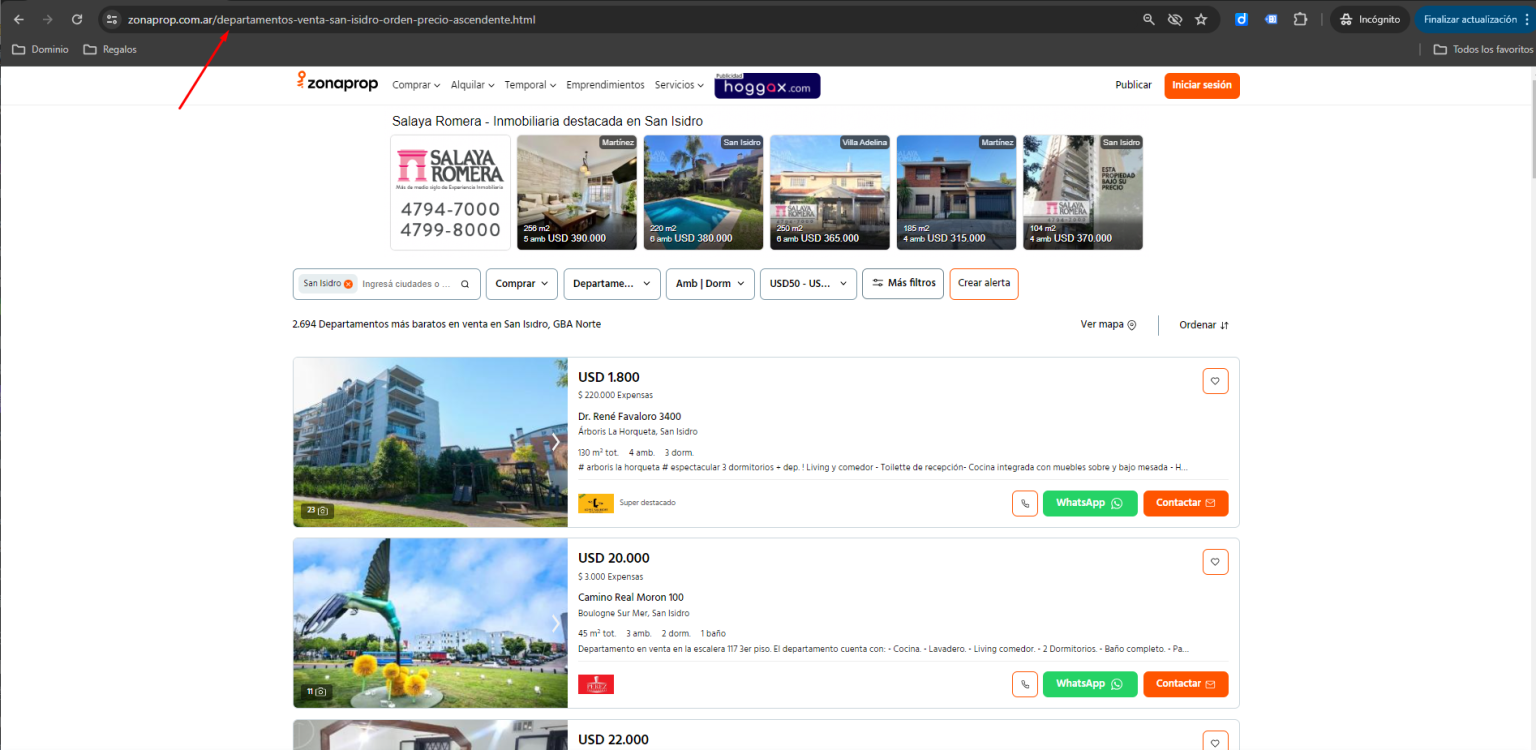This screenshot has height=750, width=1536.
Task: Open WhatsApp chat for the Camino Real Moron listing
Action: tap(1089, 684)
